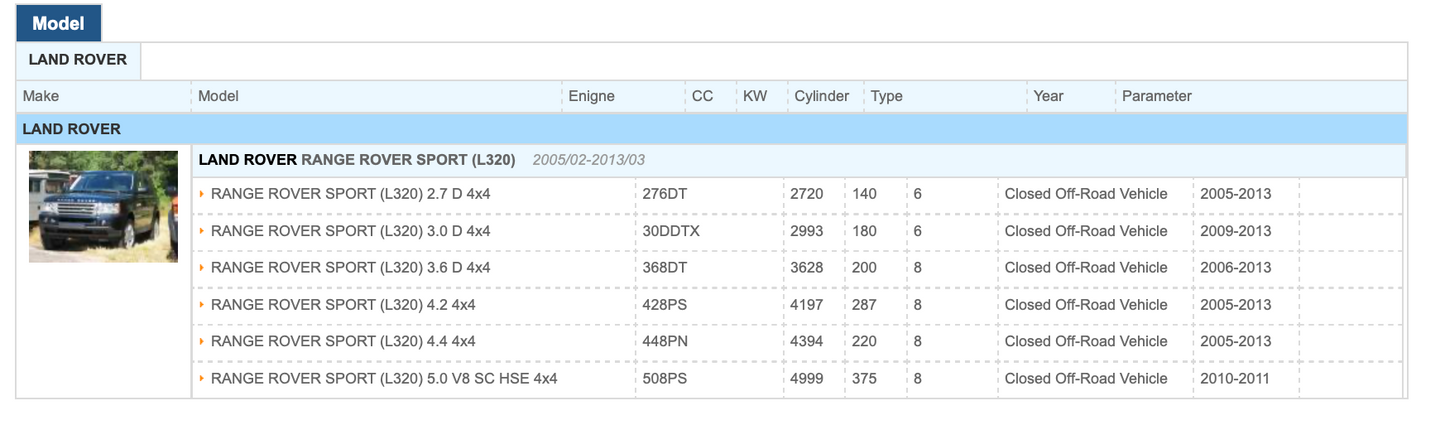Viewport: 1445px width, 425px height.
Task: Click orange arrow beside 4.2 4x4
Action: pos(202,305)
